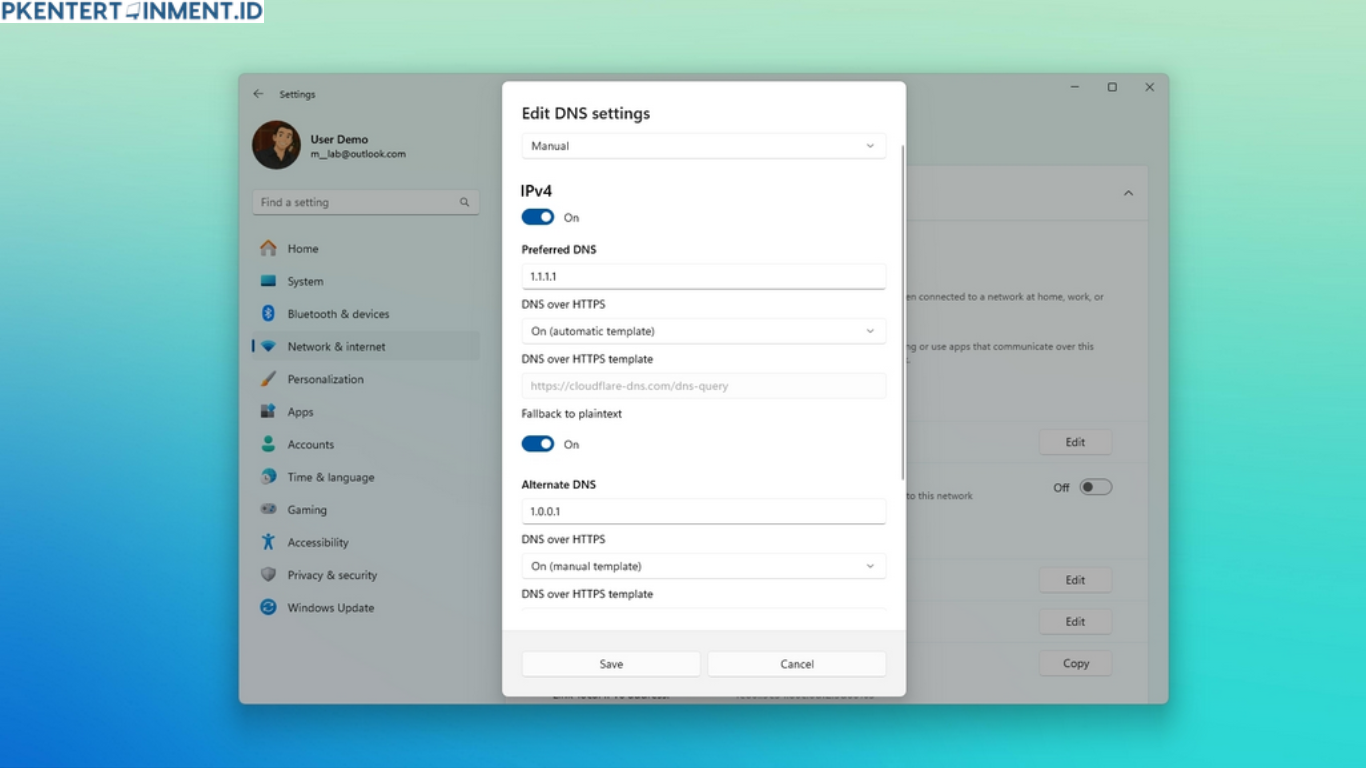The image size is (1366, 768).
Task: Enable the Off toggle for this network
Action: click(1095, 486)
